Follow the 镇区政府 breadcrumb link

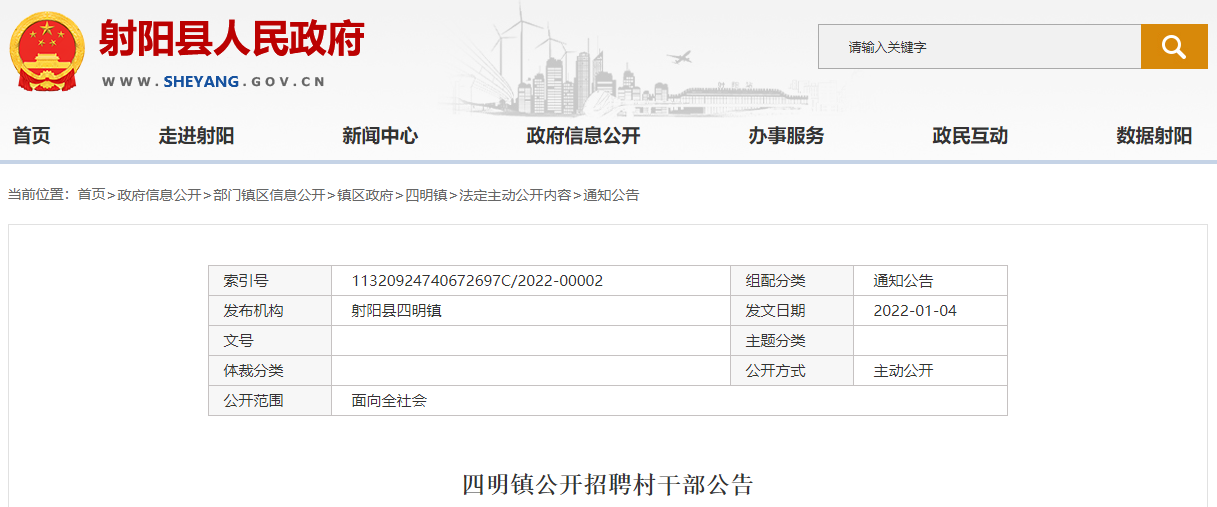coord(365,195)
